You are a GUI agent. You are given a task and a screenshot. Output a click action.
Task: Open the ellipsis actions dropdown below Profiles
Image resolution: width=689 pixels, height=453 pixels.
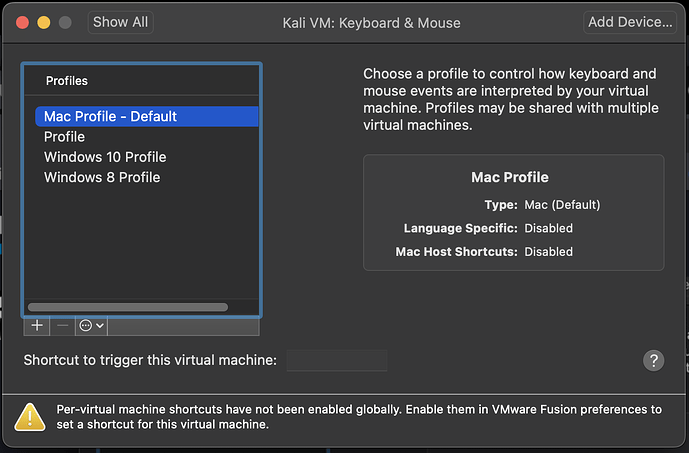click(91, 326)
